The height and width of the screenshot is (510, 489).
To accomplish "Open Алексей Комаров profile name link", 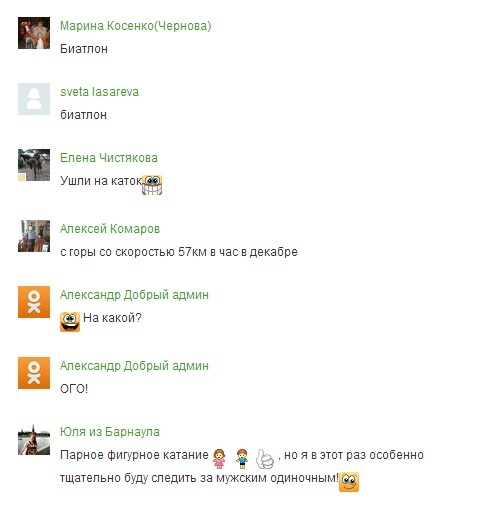I will point(110,229).
